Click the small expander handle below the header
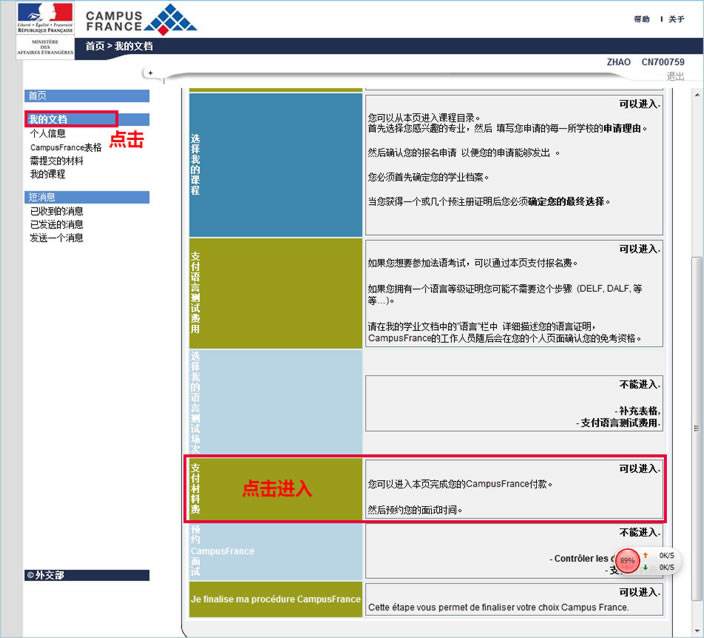Viewport: 704px width, 638px height. (150, 73)
